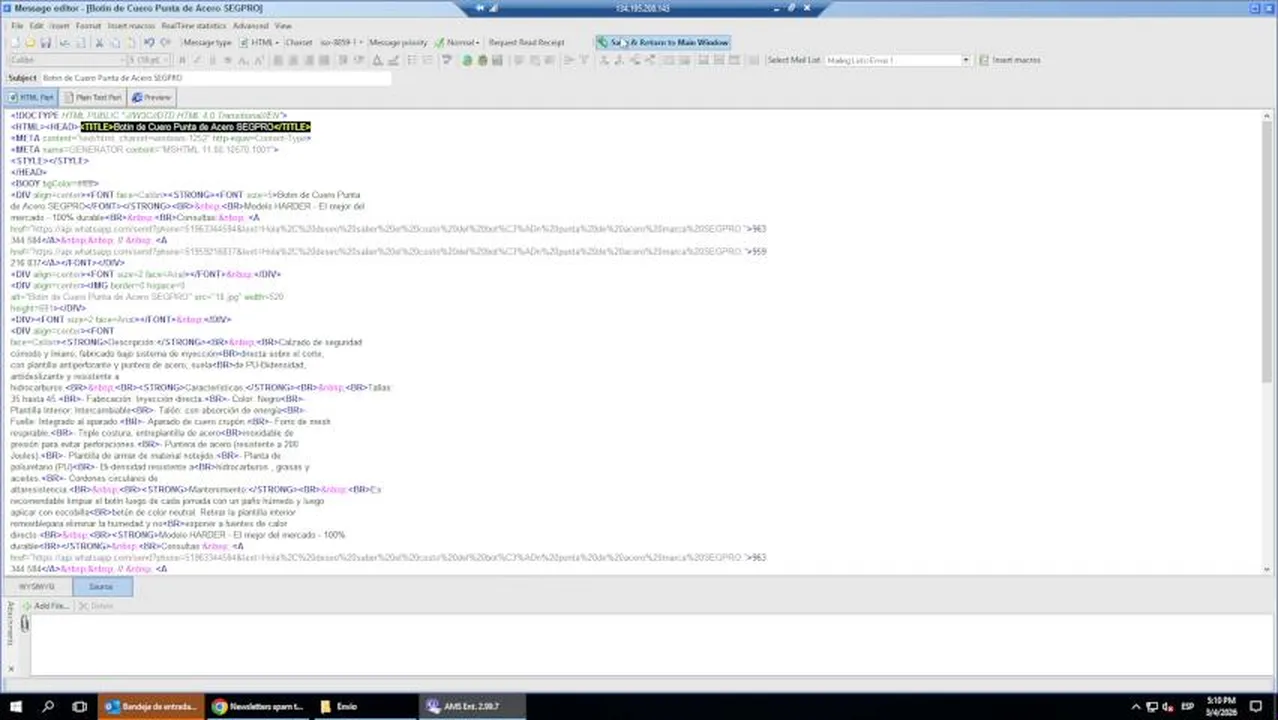Click the vertical scrollbar of source editor
This screenshot has width=1278, height=720.
1268,340
